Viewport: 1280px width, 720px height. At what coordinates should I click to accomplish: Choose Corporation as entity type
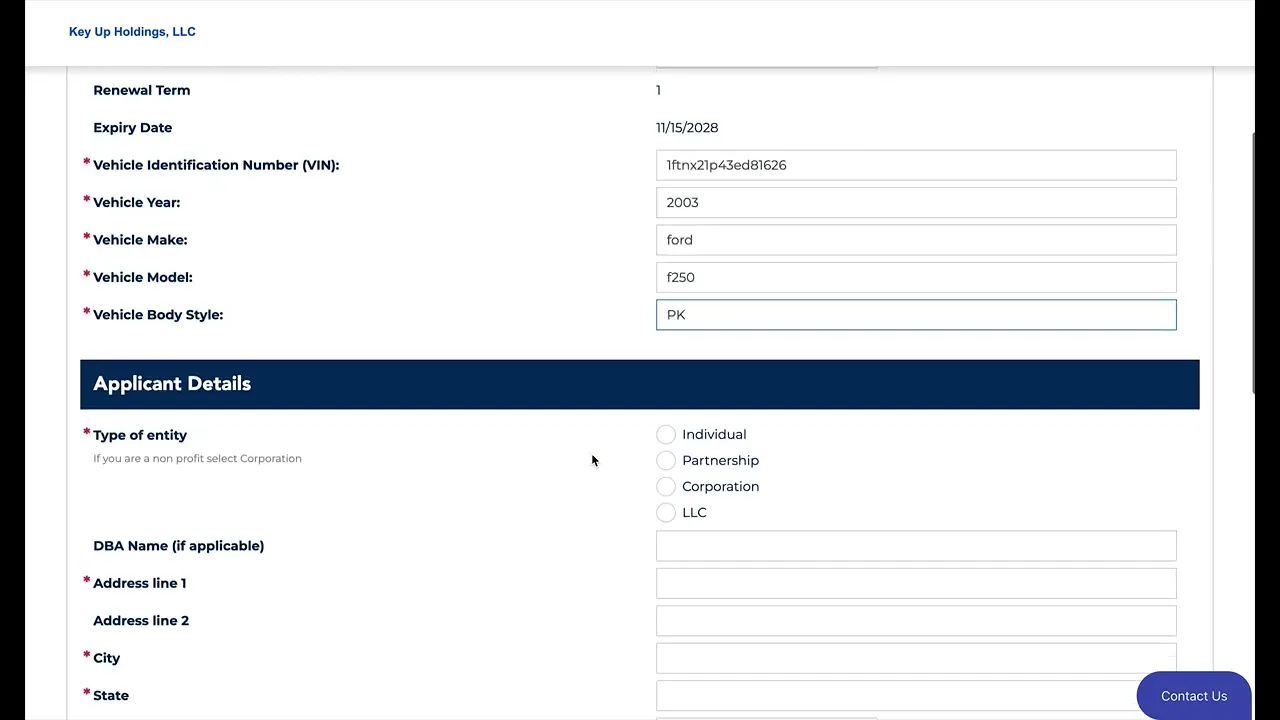[x=666, y=486]
